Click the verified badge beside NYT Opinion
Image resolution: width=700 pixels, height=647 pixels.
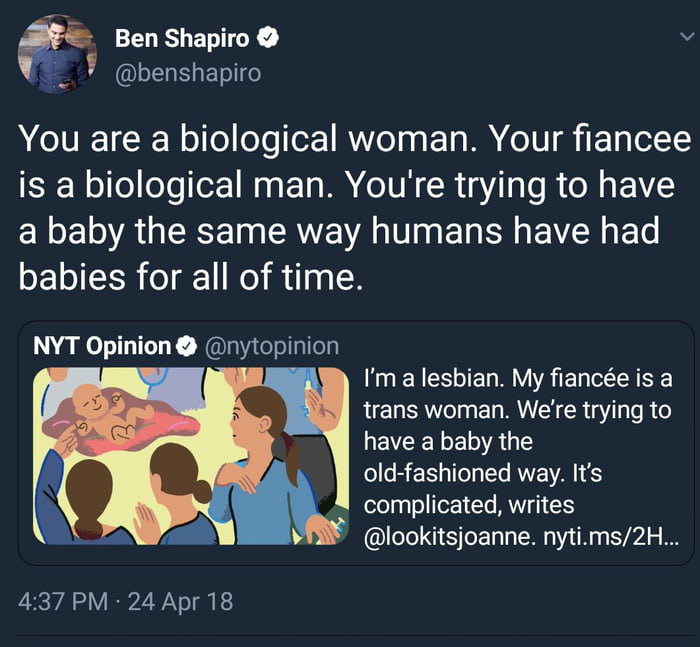pos(186,346)
